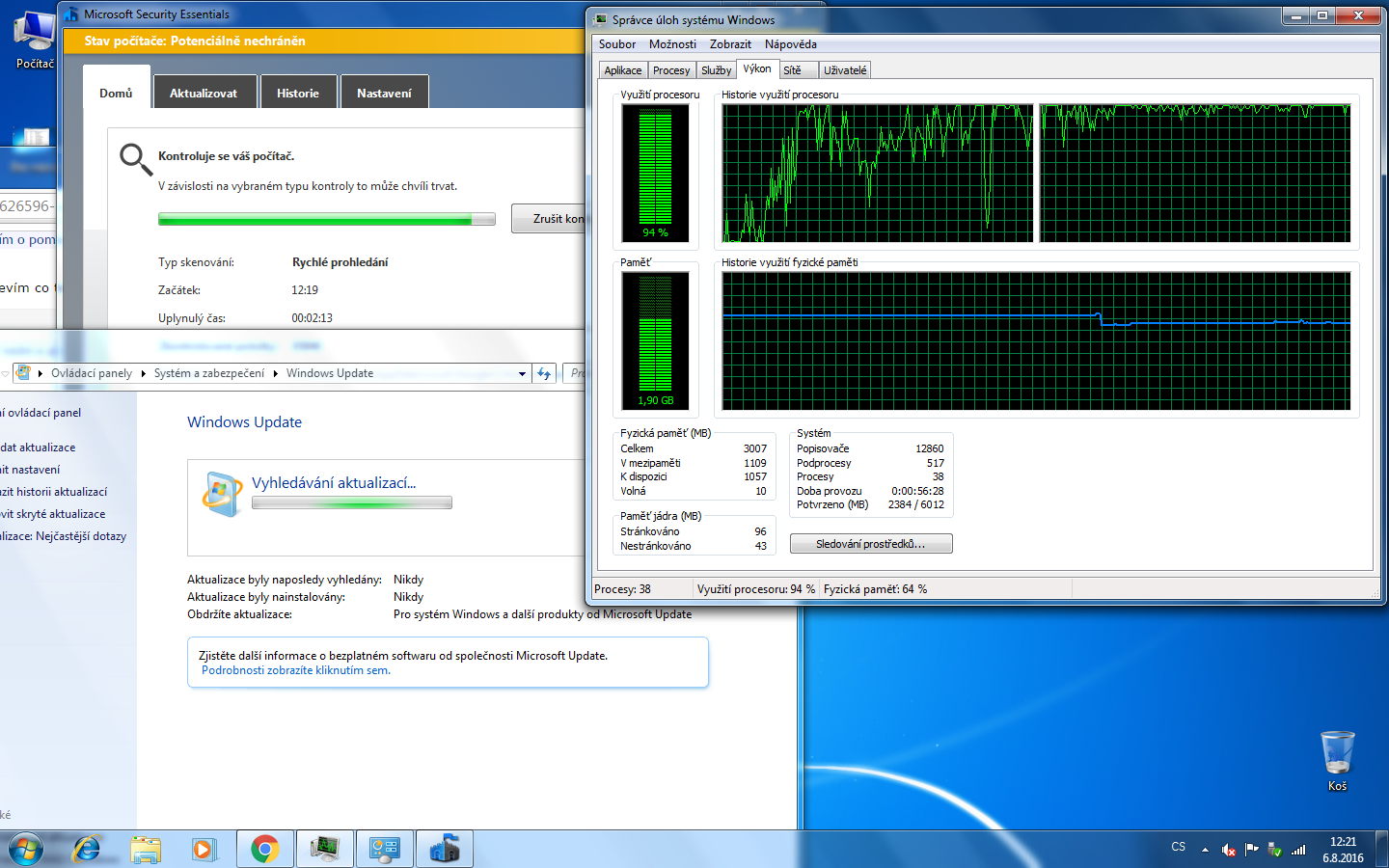Open the Aktualizovat tab in Security Essentials
Image resolution: width=1389 pixels, height=868 pixels.
click(204, 93)
